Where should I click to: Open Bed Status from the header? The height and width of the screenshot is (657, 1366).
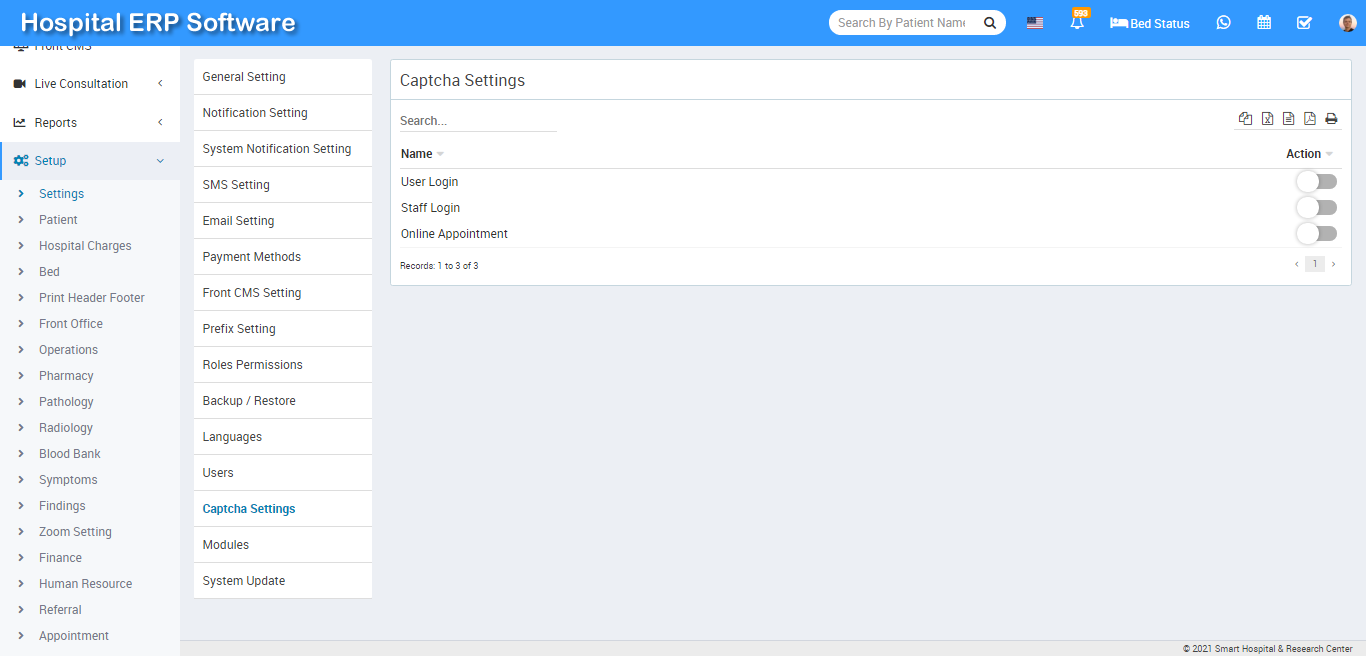click(1150, 23)
